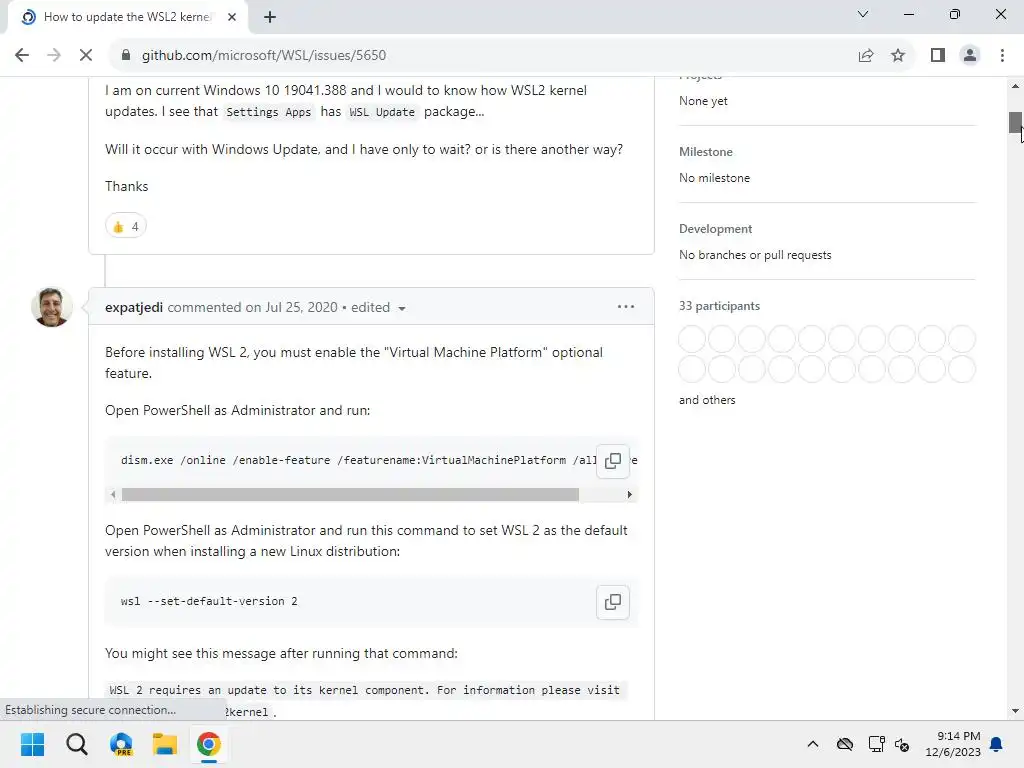Viewport: 1024px width, 768px height.
Task: Bookmark this page with the star icon
Action: [898, 56]
